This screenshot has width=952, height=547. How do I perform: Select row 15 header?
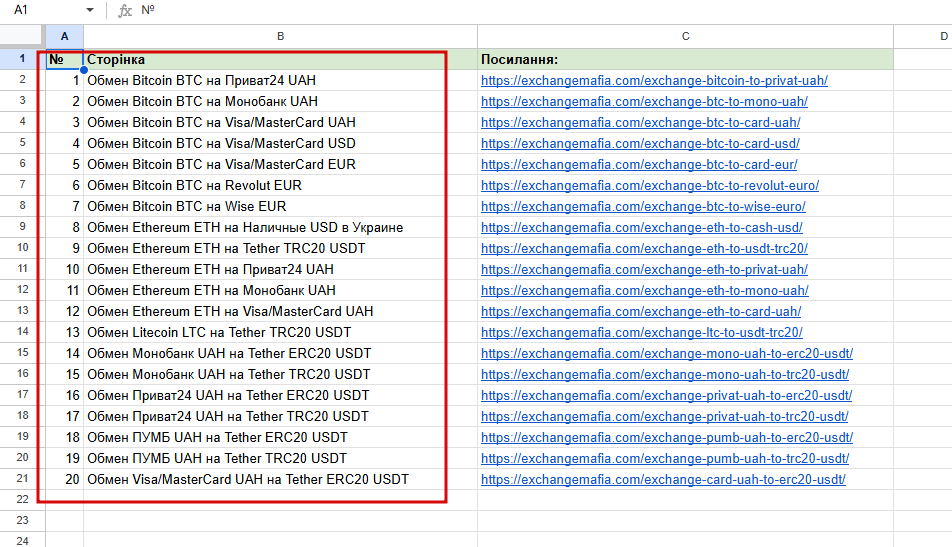[x=22, y=353]
